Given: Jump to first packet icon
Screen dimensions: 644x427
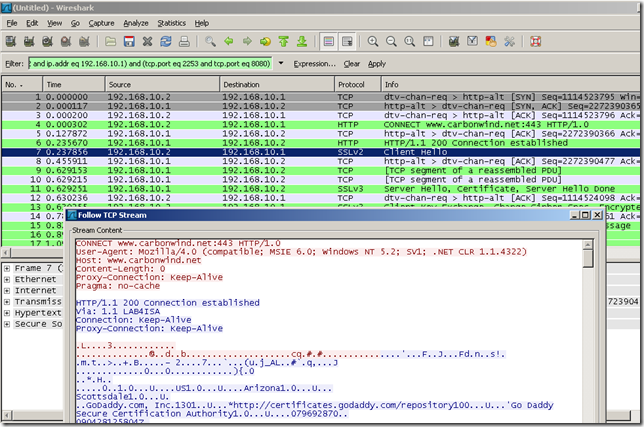Looking at the screenshot, I should click(284, 41).
